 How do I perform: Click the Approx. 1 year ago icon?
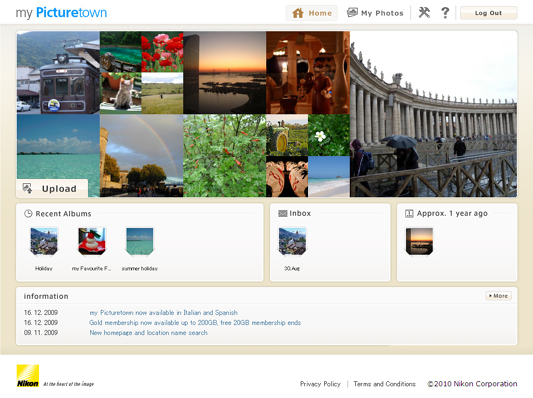409,213
